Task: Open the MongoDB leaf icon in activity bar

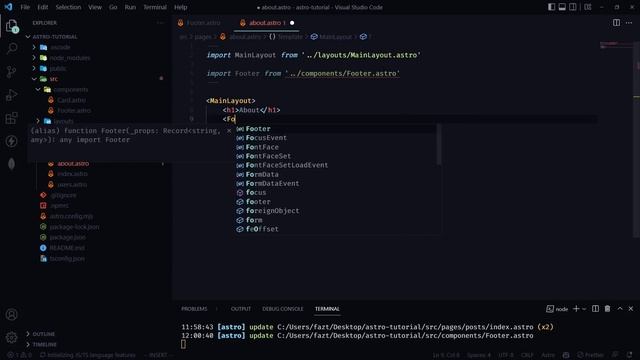Action: pyautogui.click(x=12, y=164)
